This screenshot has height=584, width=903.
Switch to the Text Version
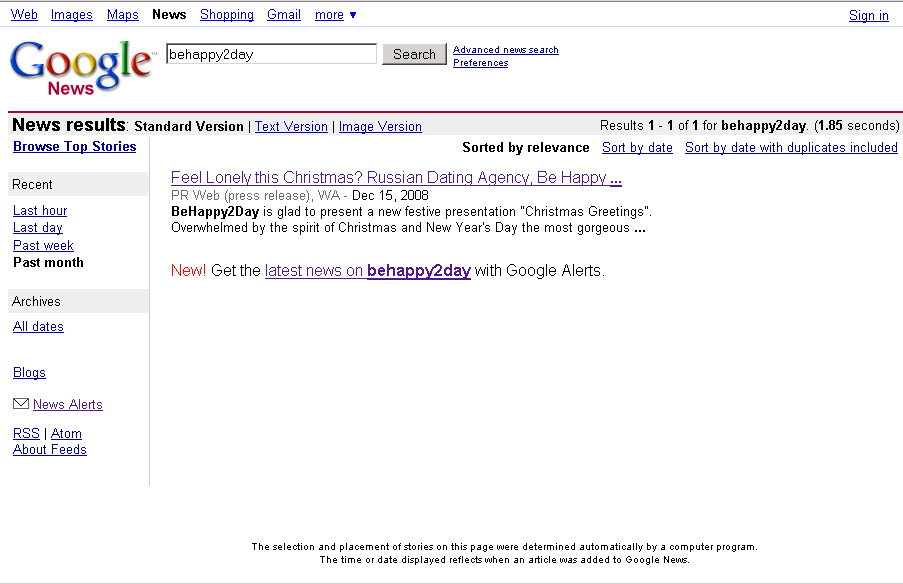[291, 127]
